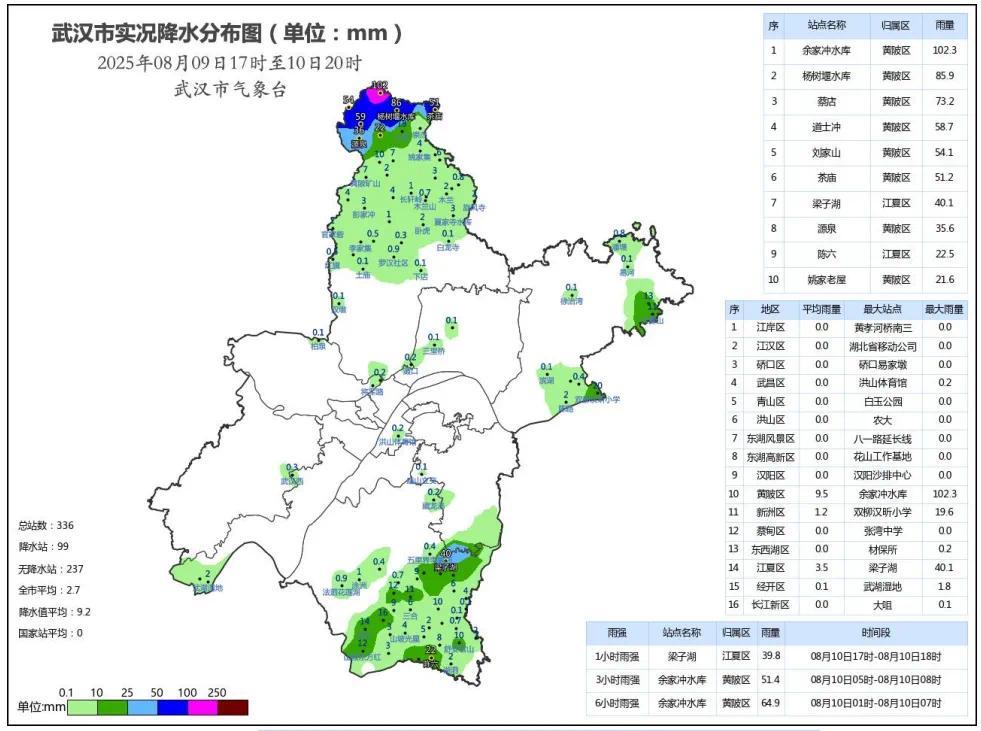This screenshot has width=981, height=731.
Task: Click '东湖风景区' in the district table
Action: [x=770, y=439]
